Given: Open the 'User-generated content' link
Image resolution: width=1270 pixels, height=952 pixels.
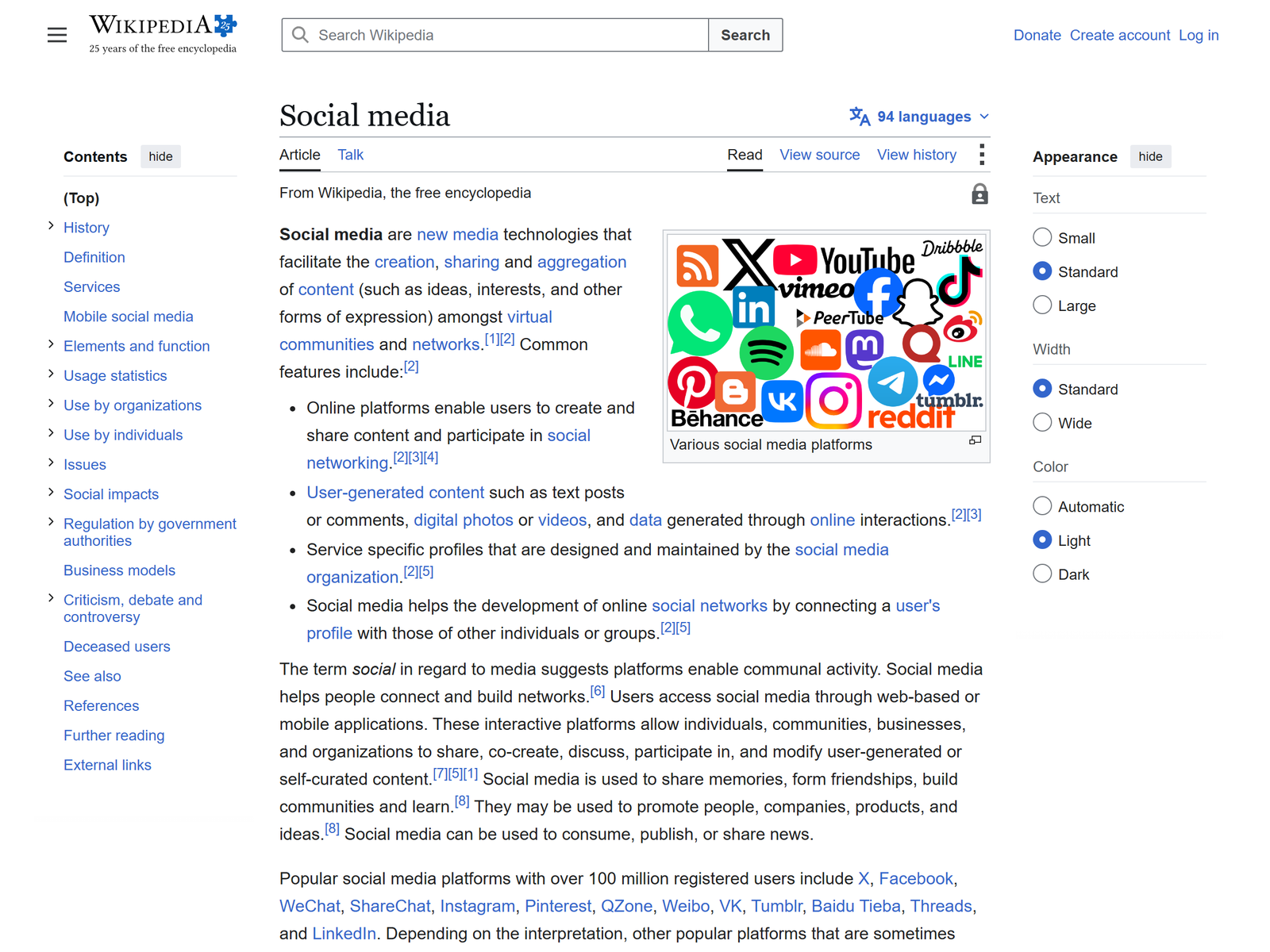Looking at the screenshot, I should (395, 493).
